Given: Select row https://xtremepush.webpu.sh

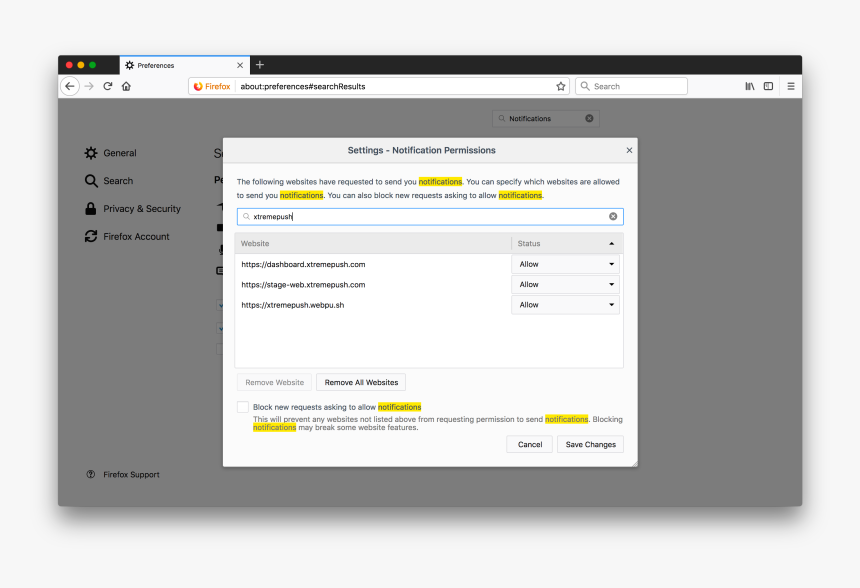Looking at the screenshot, I should [374, 304].
